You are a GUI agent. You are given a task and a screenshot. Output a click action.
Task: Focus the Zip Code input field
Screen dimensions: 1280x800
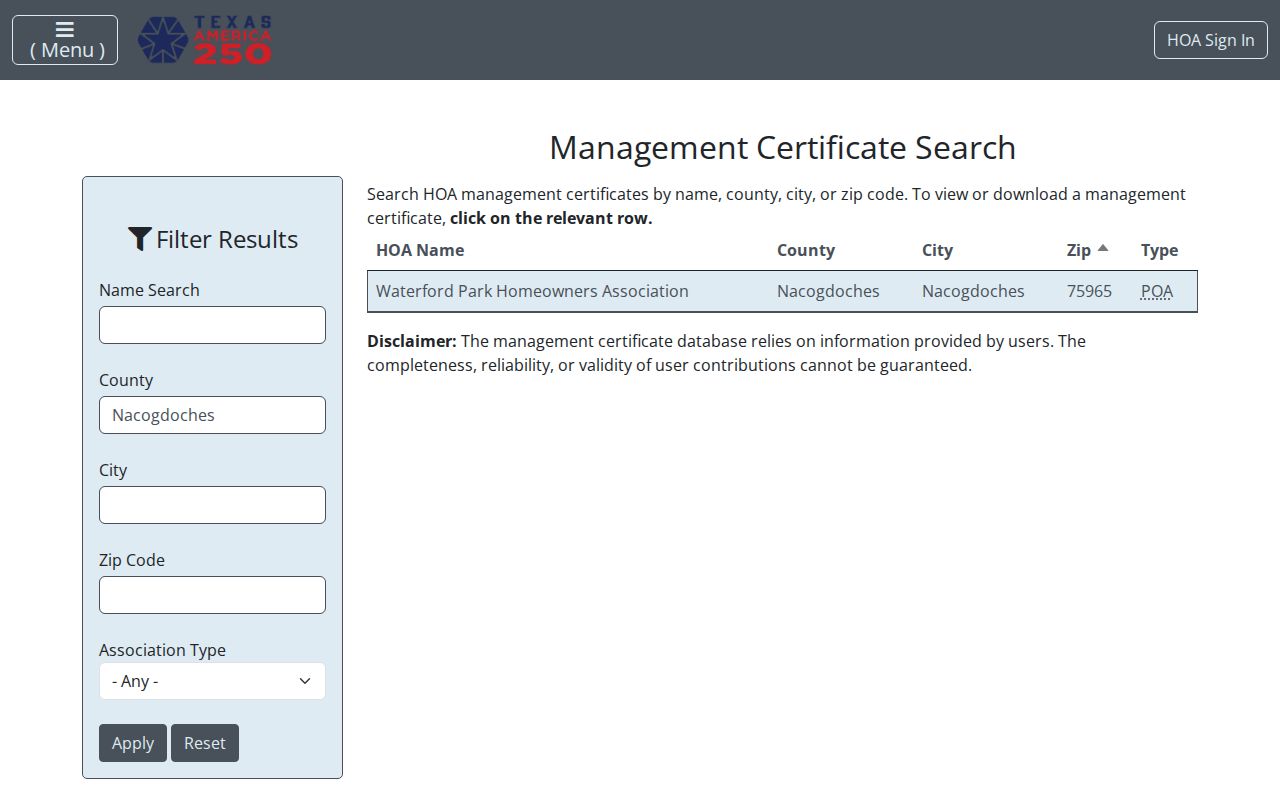pyautogui.click(x=212, y=595)
